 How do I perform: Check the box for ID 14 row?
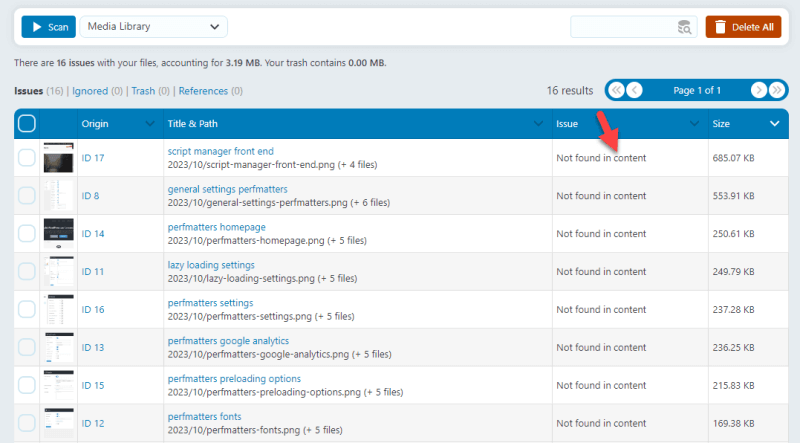(x=27, y=234)
